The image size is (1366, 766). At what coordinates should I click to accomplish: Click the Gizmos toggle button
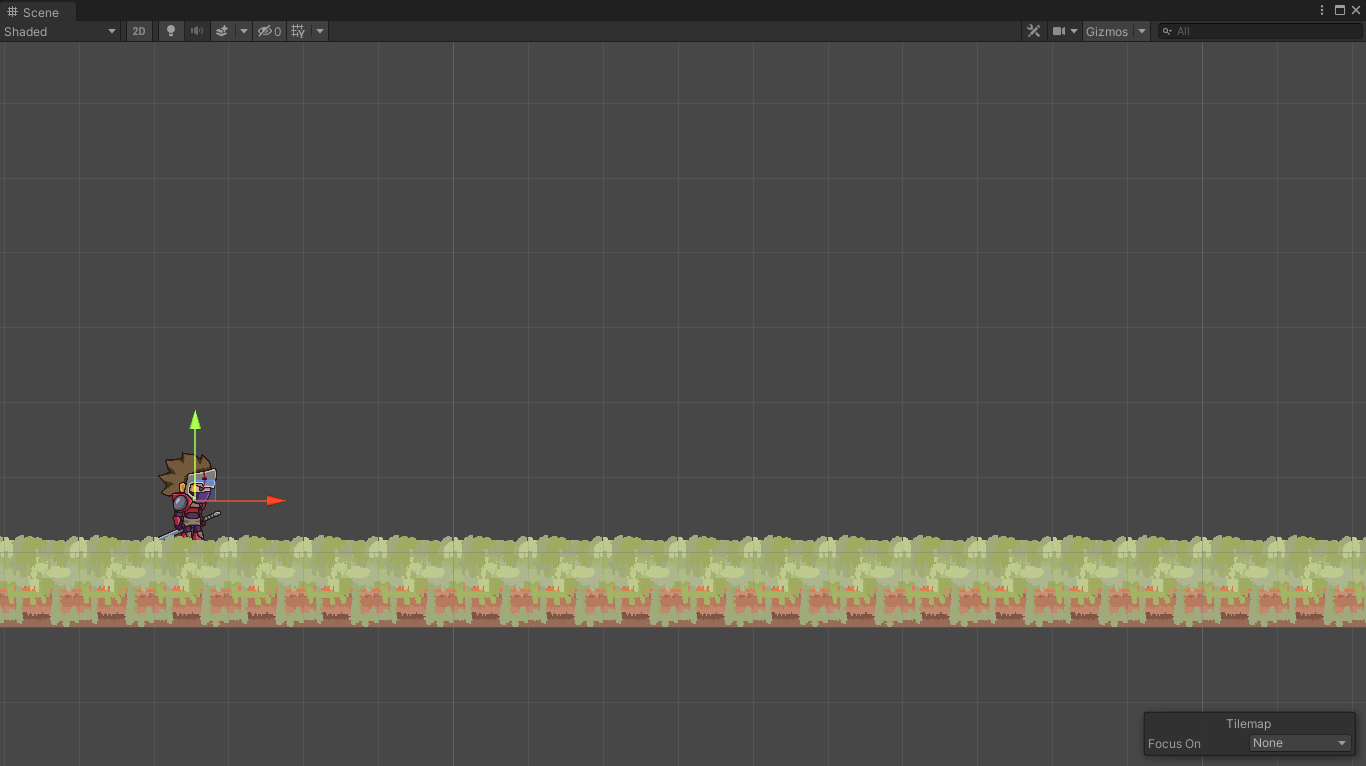click(1107, 31)
